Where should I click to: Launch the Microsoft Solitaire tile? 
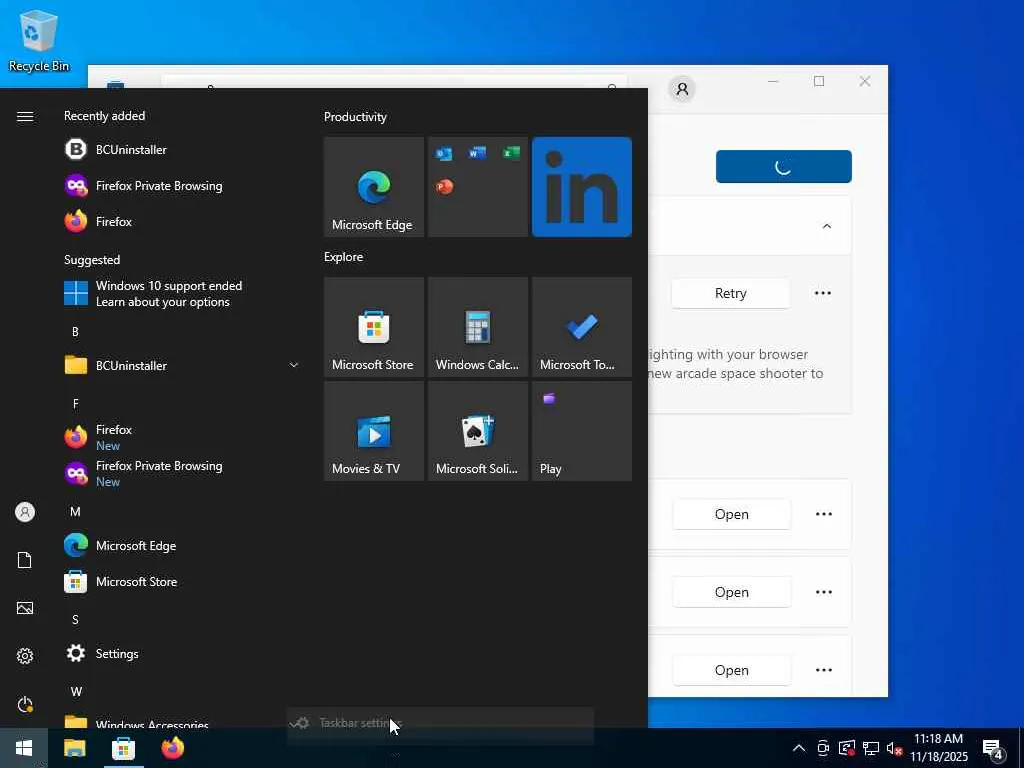point(477,431)
